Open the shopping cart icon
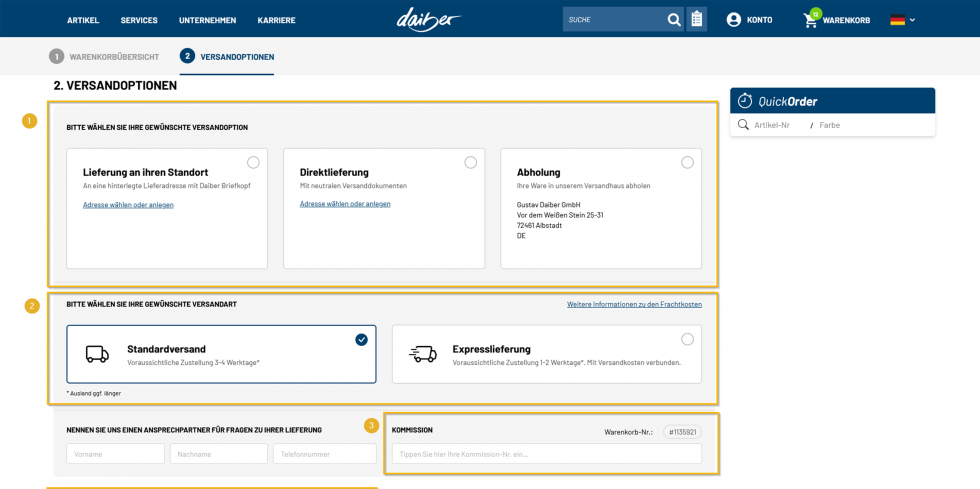This screenshot has height=489, width=980. pos(810,21)
